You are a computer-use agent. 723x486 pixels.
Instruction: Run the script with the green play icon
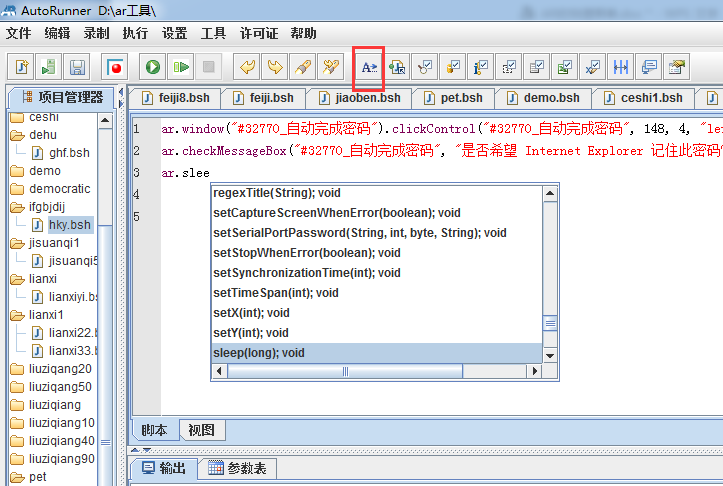coord(153,67)
